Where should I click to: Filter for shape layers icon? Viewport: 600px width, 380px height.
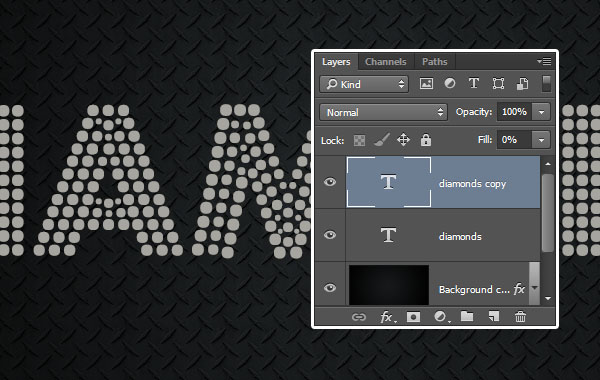(x=498, y=83)
